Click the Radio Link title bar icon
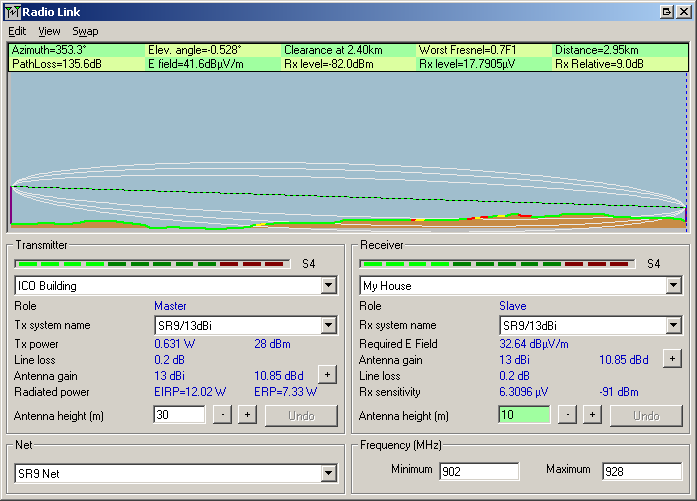The width and height of the screenshot is (697, 501). 13,11
